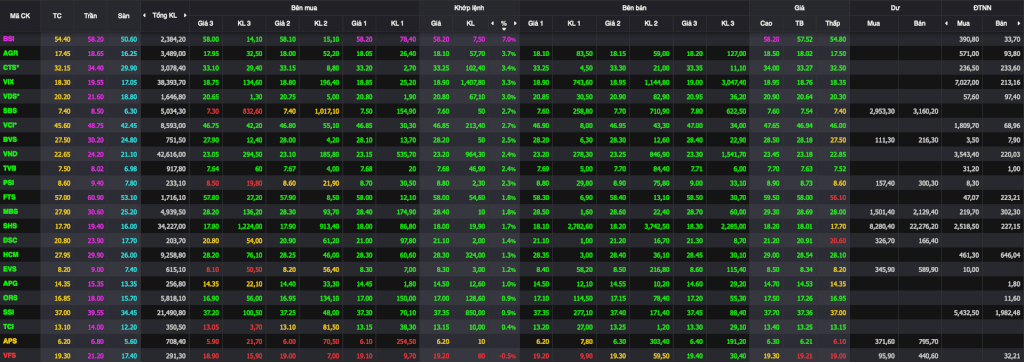The image size is (1024, 362).
Task: Click the Bên mua group header
Action: point(304,7)
